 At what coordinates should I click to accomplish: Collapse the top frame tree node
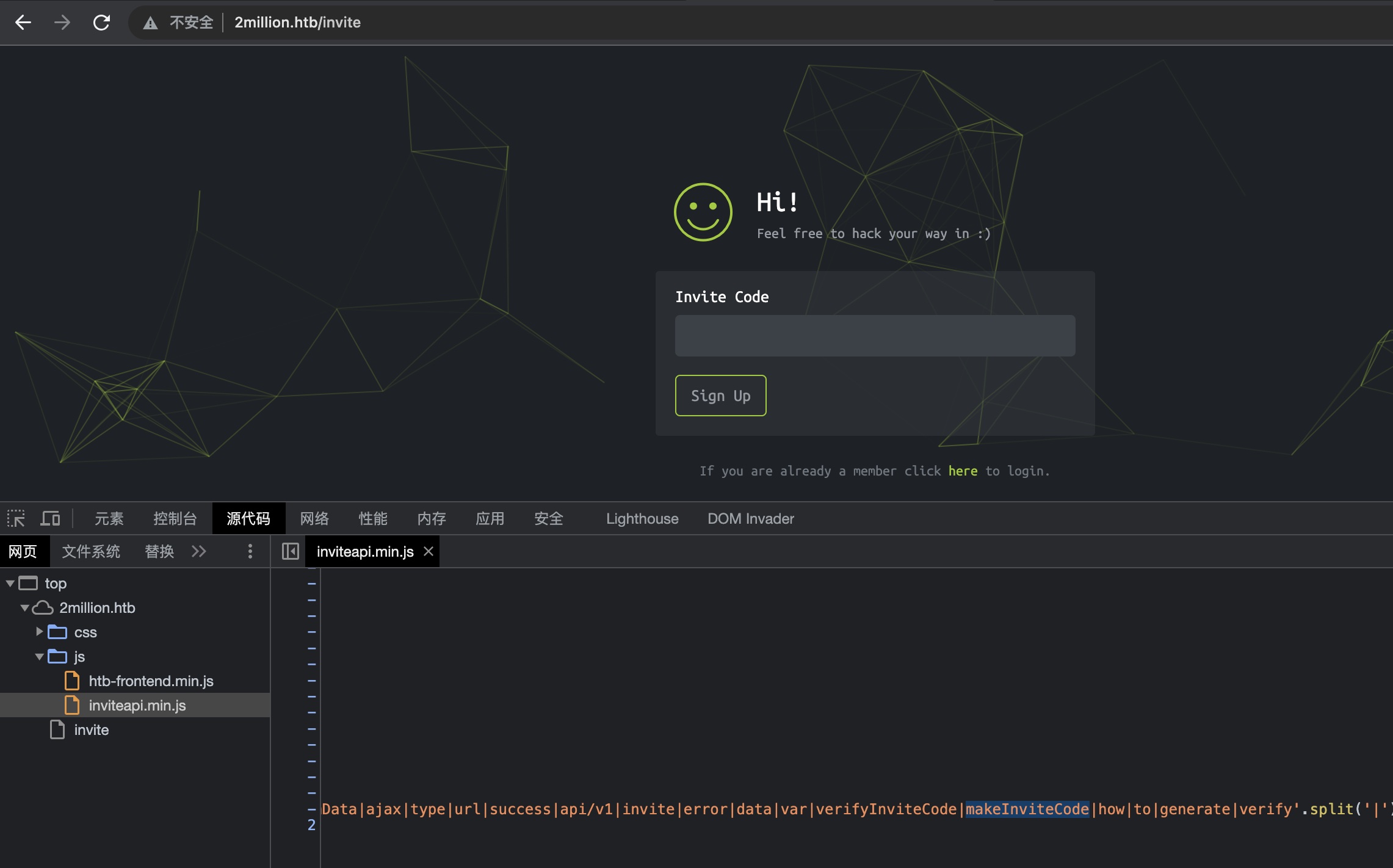pyautogui.click(x=10, y=584)
